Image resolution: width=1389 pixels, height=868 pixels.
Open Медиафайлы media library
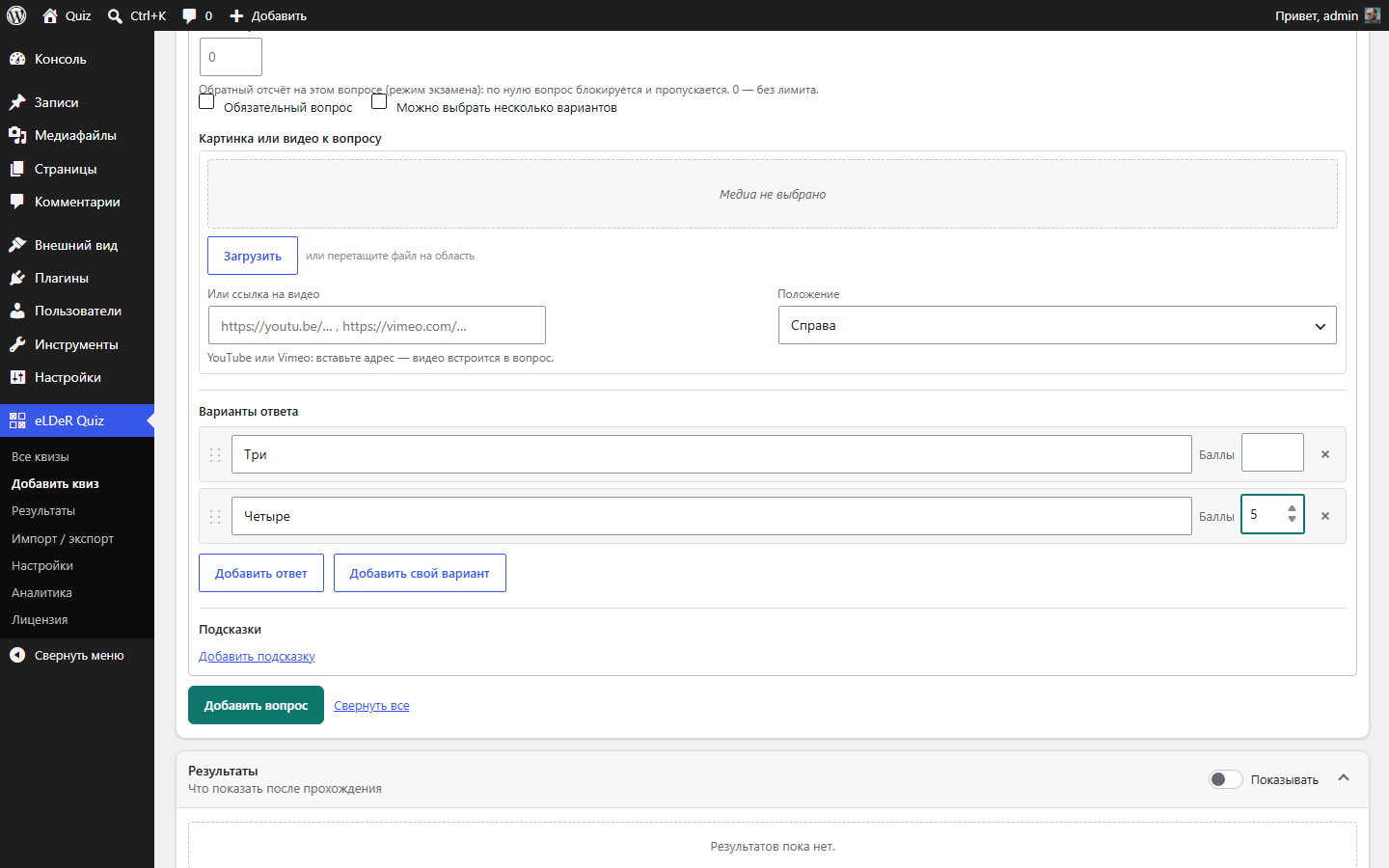(x=77, y=135)
